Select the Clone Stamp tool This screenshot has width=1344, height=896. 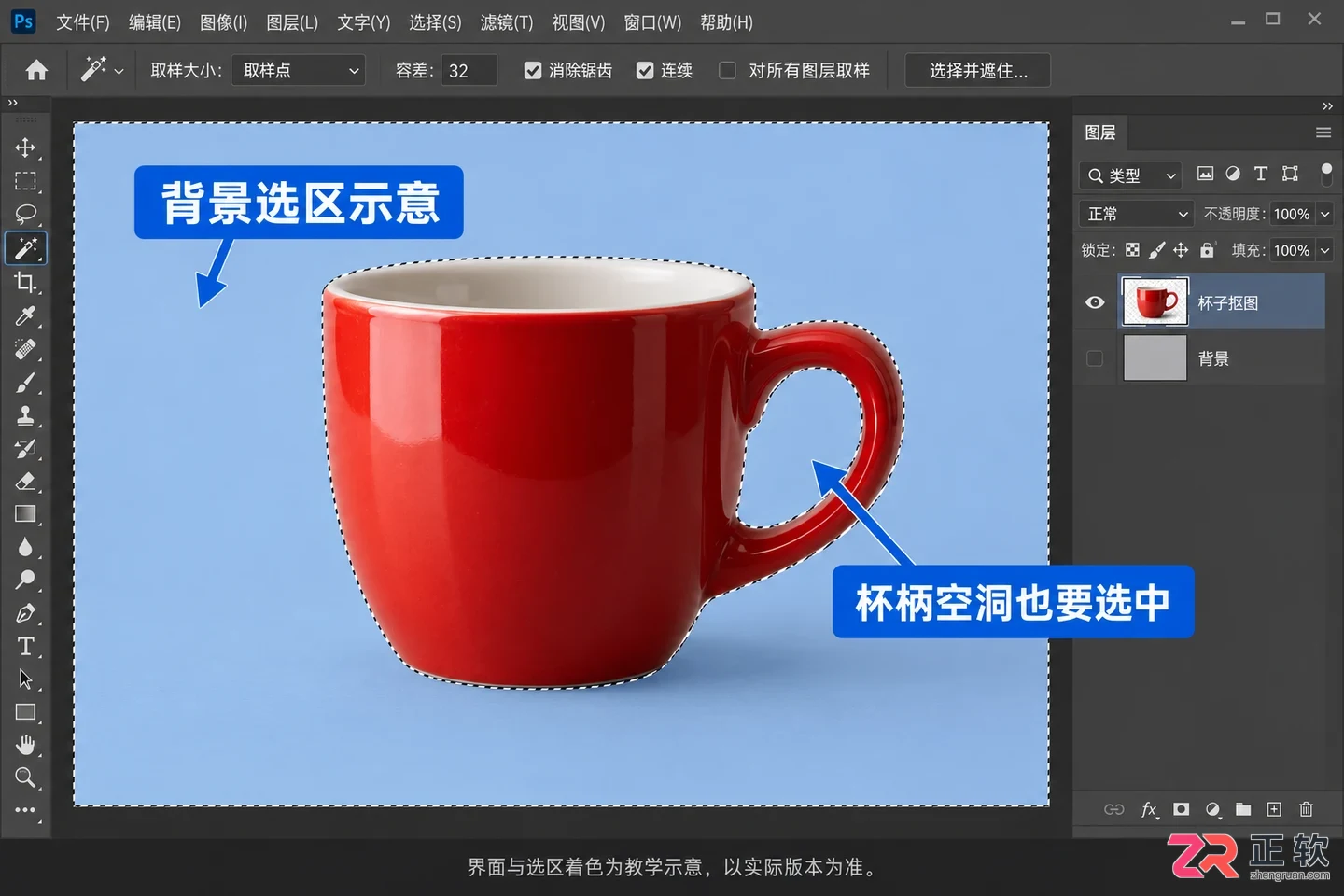25,415
